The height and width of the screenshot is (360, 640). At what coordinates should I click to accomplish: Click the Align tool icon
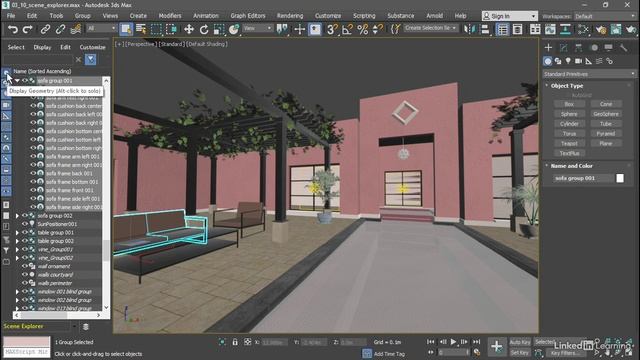pos(485,29)
